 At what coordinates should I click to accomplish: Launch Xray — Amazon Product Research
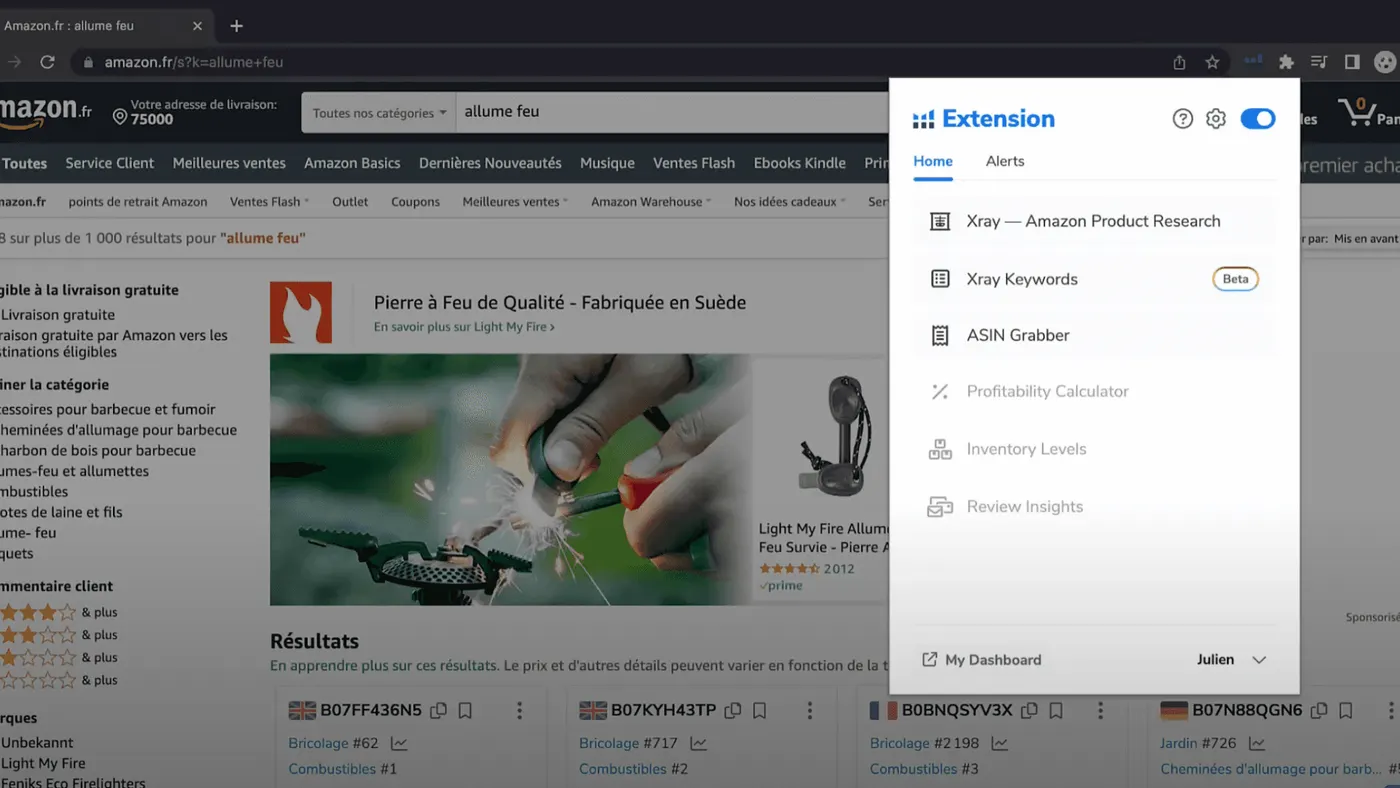point(1095,221)
